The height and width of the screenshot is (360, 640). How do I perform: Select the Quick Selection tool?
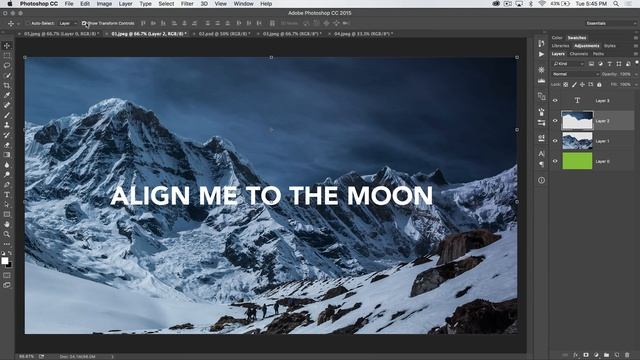point(7,76)
